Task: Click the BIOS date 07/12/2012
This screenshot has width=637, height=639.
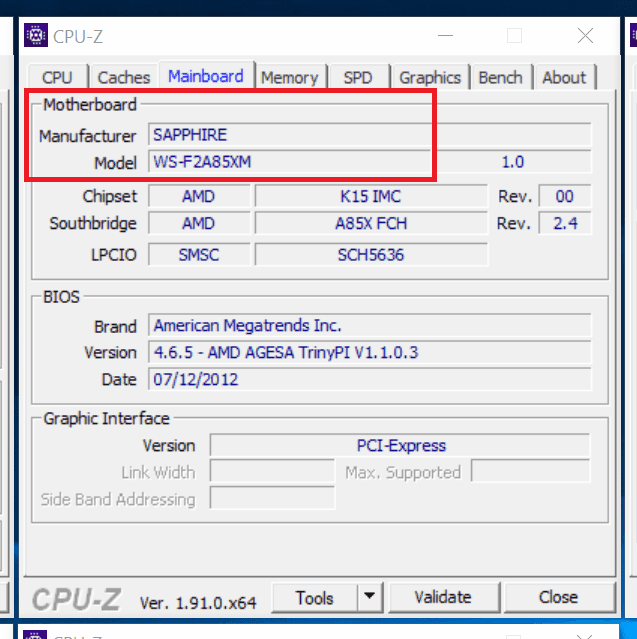Action: (370, 379)
